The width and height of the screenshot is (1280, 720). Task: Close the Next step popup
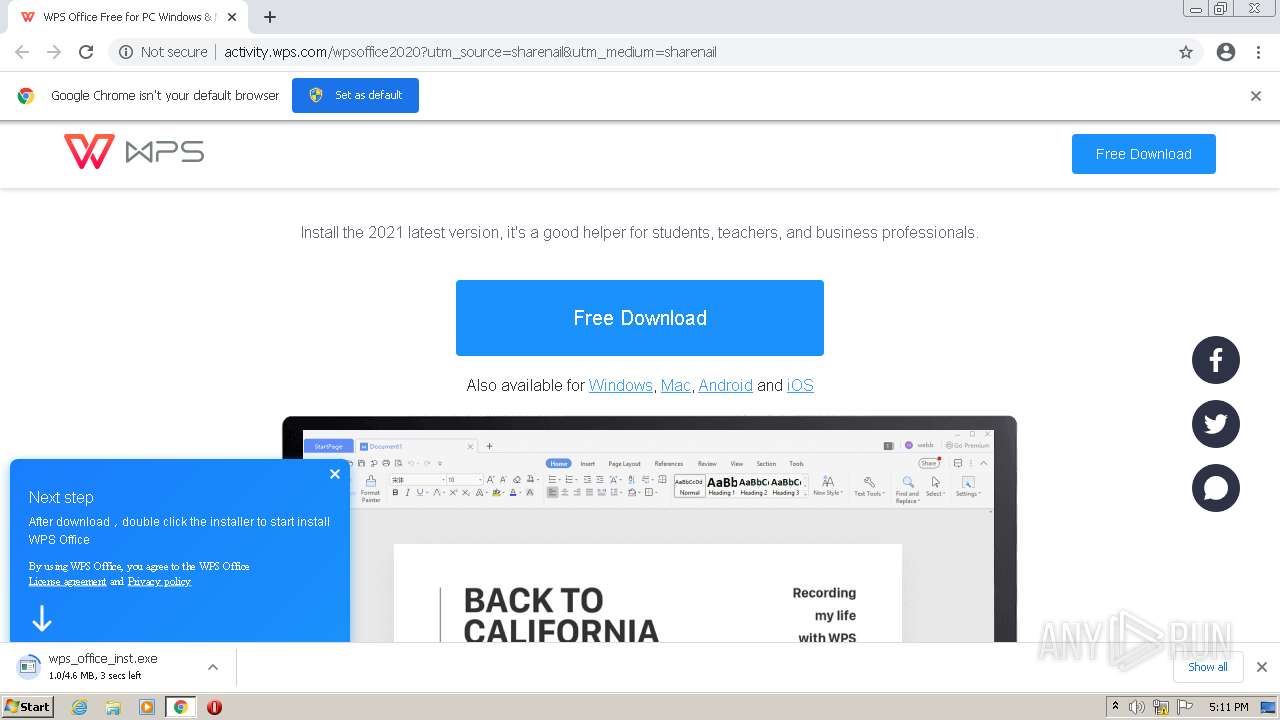point(335,474)
